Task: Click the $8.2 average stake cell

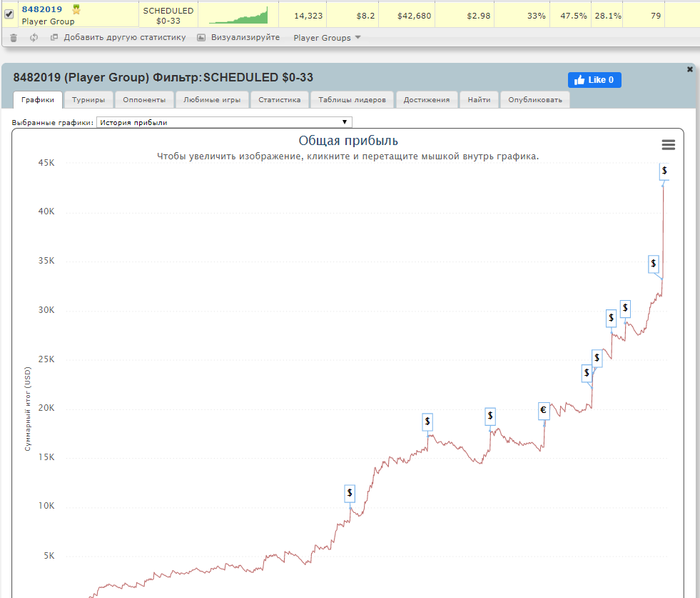Action: click(x=353, y=16)
